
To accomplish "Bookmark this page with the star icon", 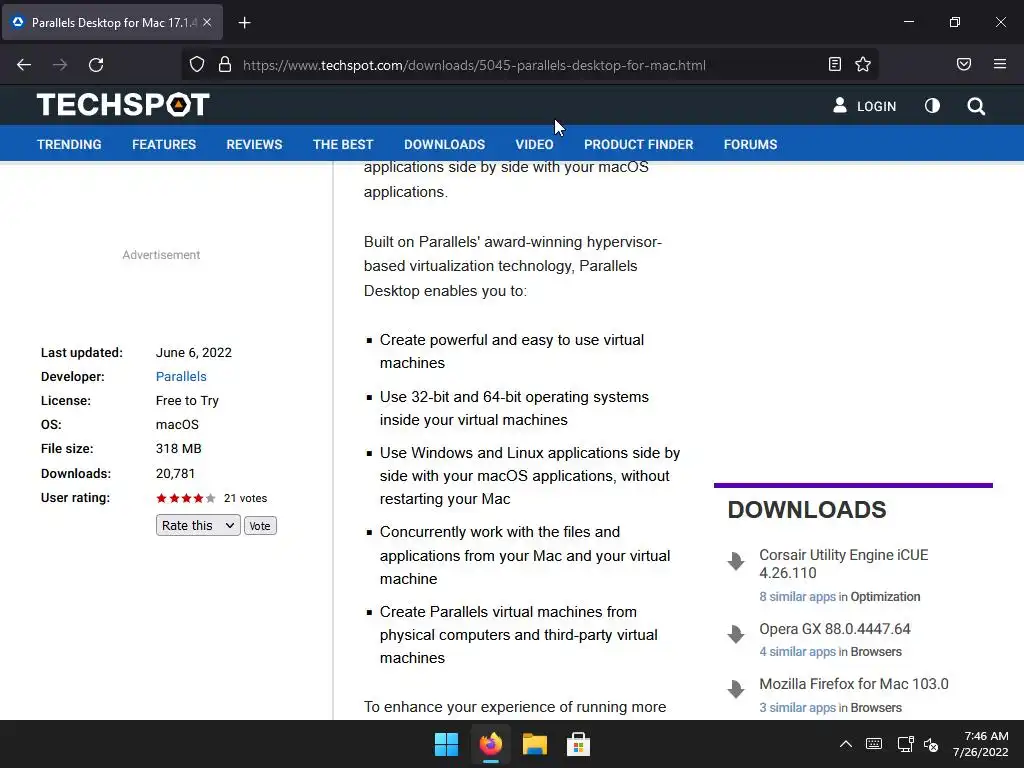I will (863, 64).
